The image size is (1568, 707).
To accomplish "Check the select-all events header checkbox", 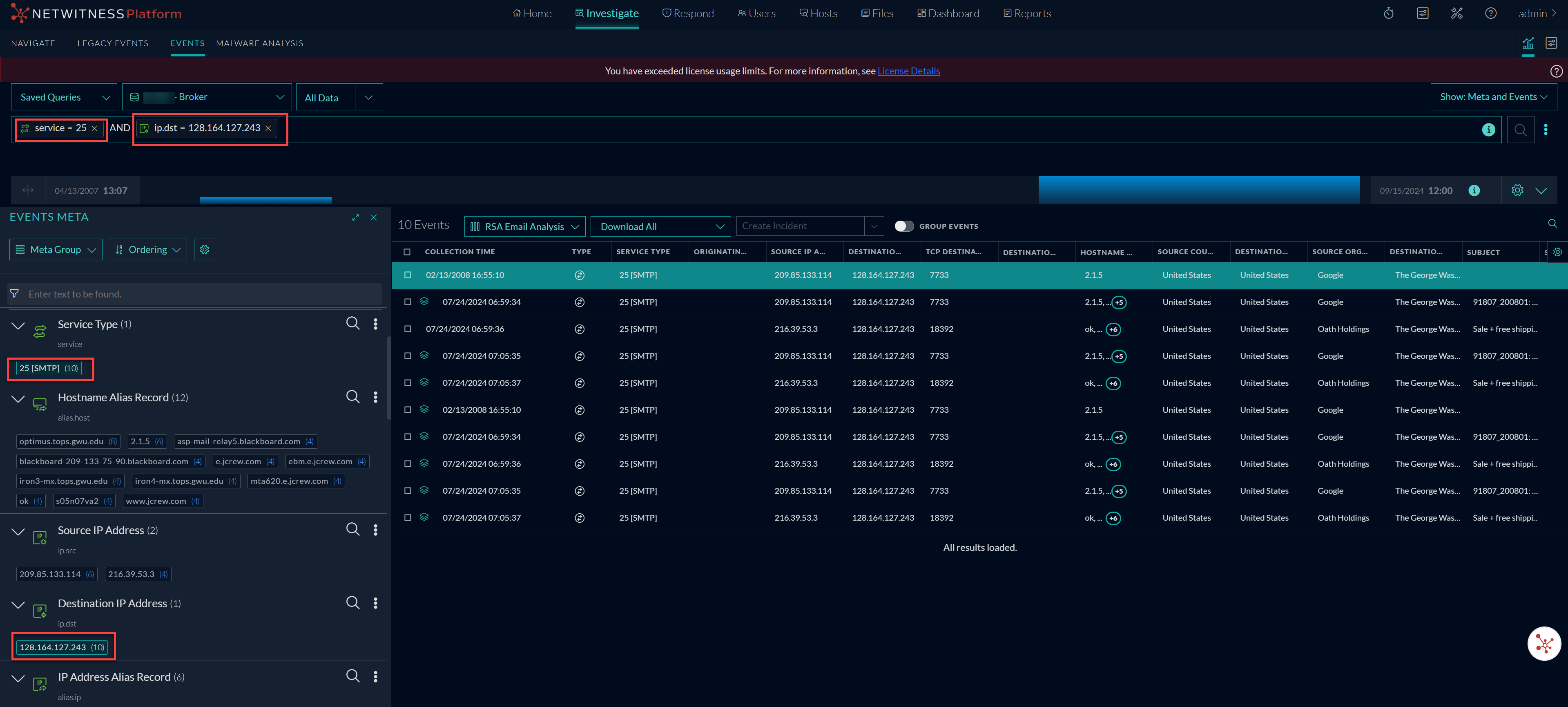I will 407,252.
